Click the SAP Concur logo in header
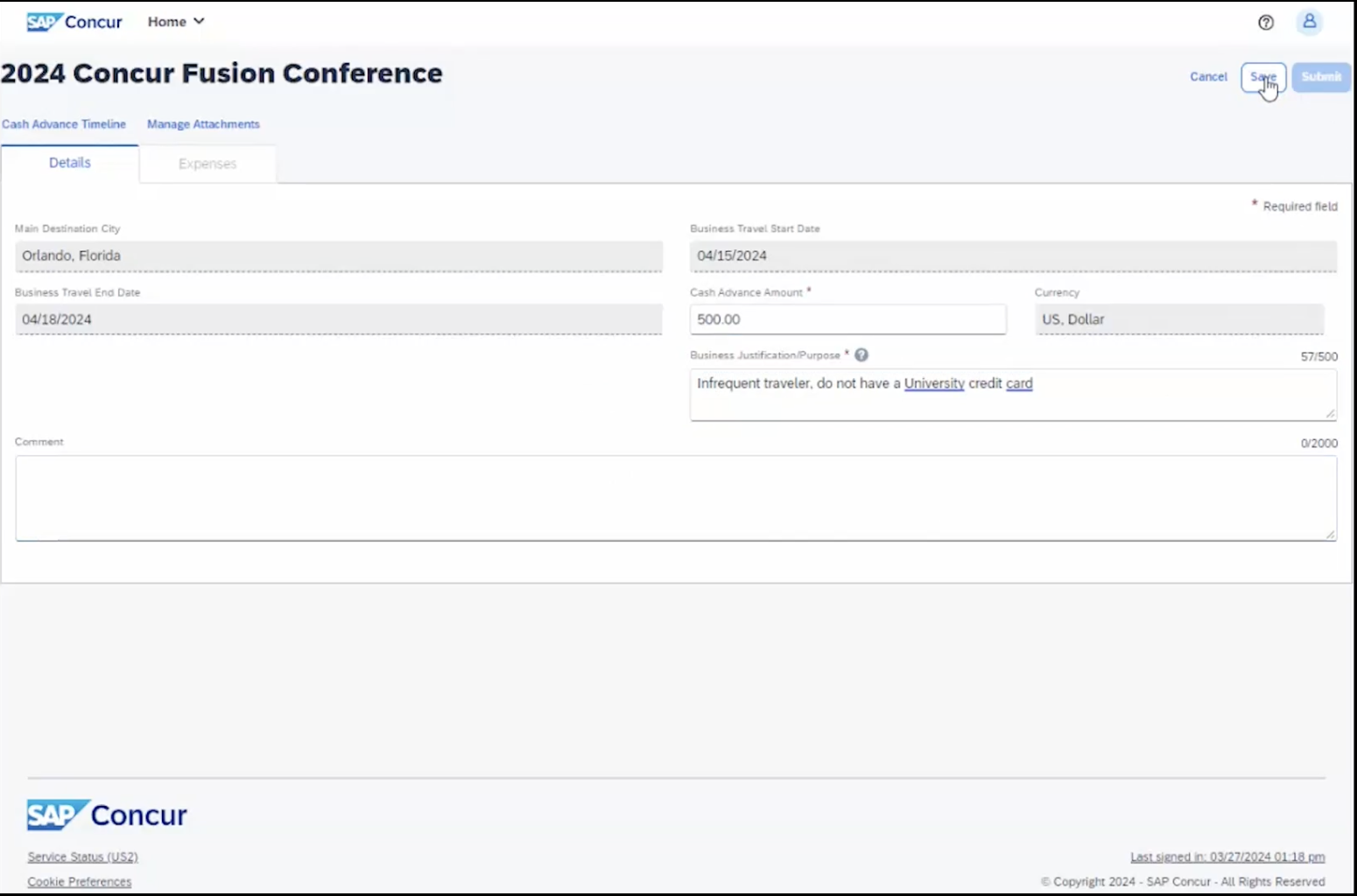Screen dimensions: 1357x896 pos(74,22)
